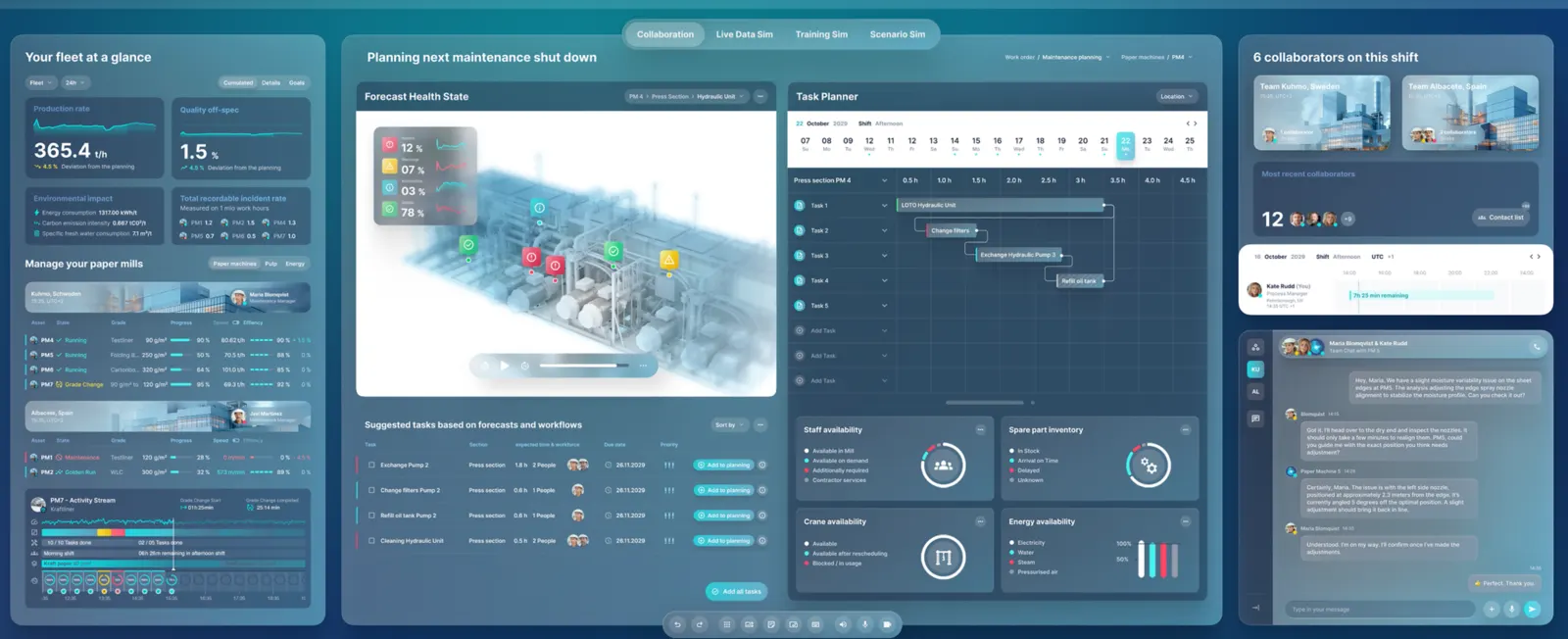Click the Add all tasks button
Viewport: 1568px width, 639px height.
pos(736,592)
